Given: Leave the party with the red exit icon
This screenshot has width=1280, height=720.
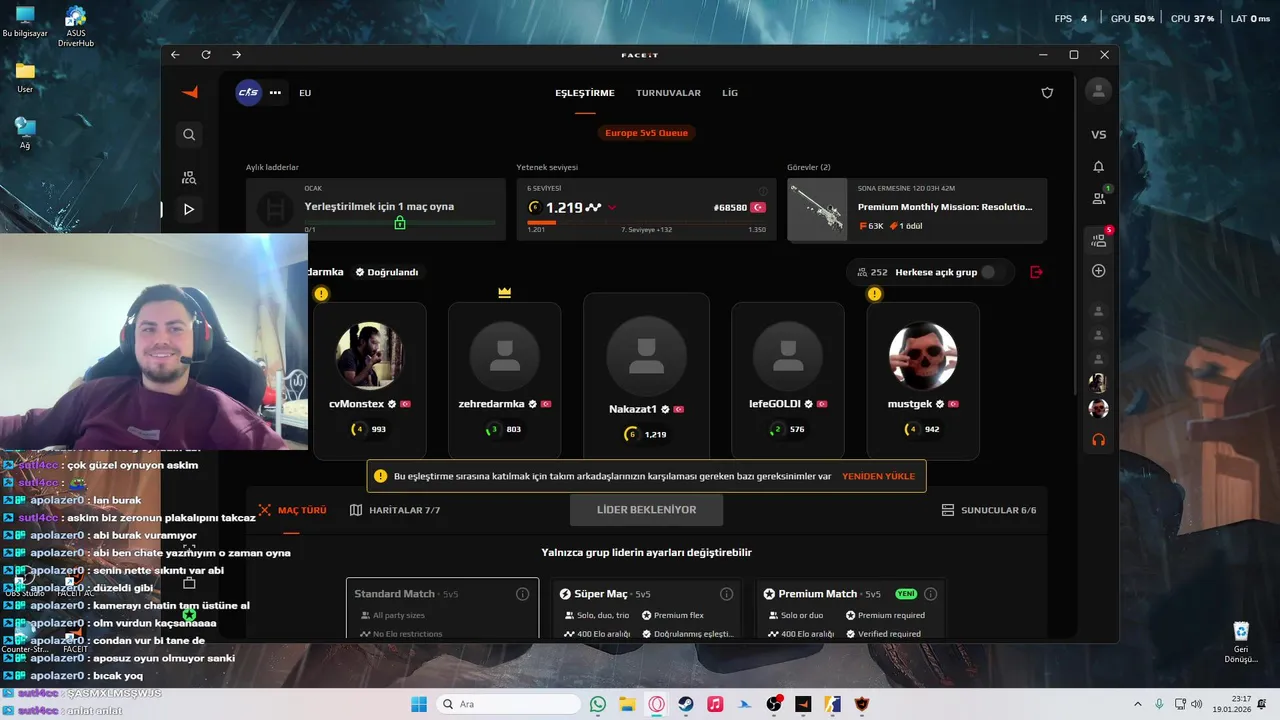Looking at the screenshot, I should click(x=1036, y=272).
